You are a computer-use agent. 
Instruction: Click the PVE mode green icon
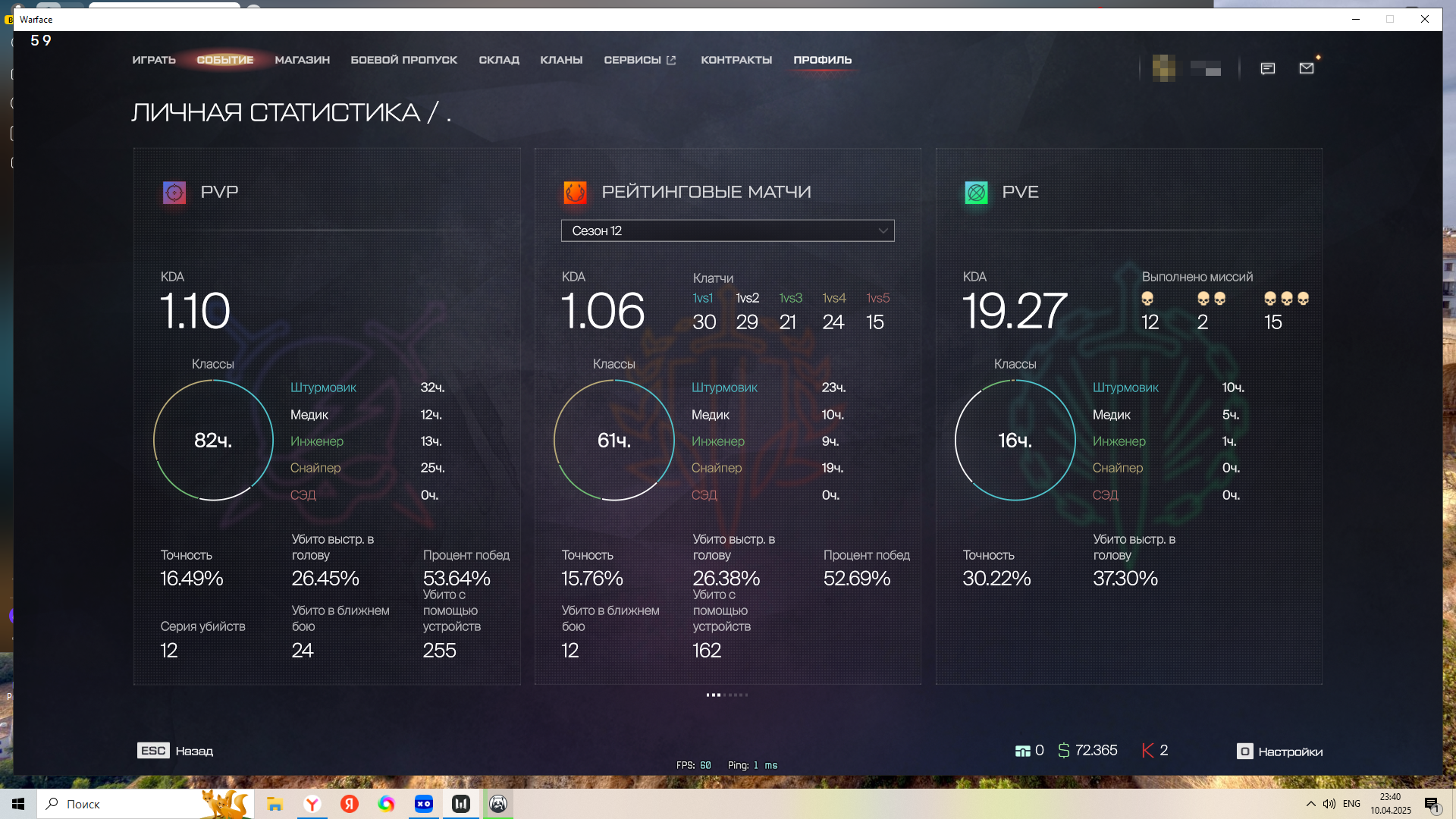pyautogui.click(x=976, y=193)
